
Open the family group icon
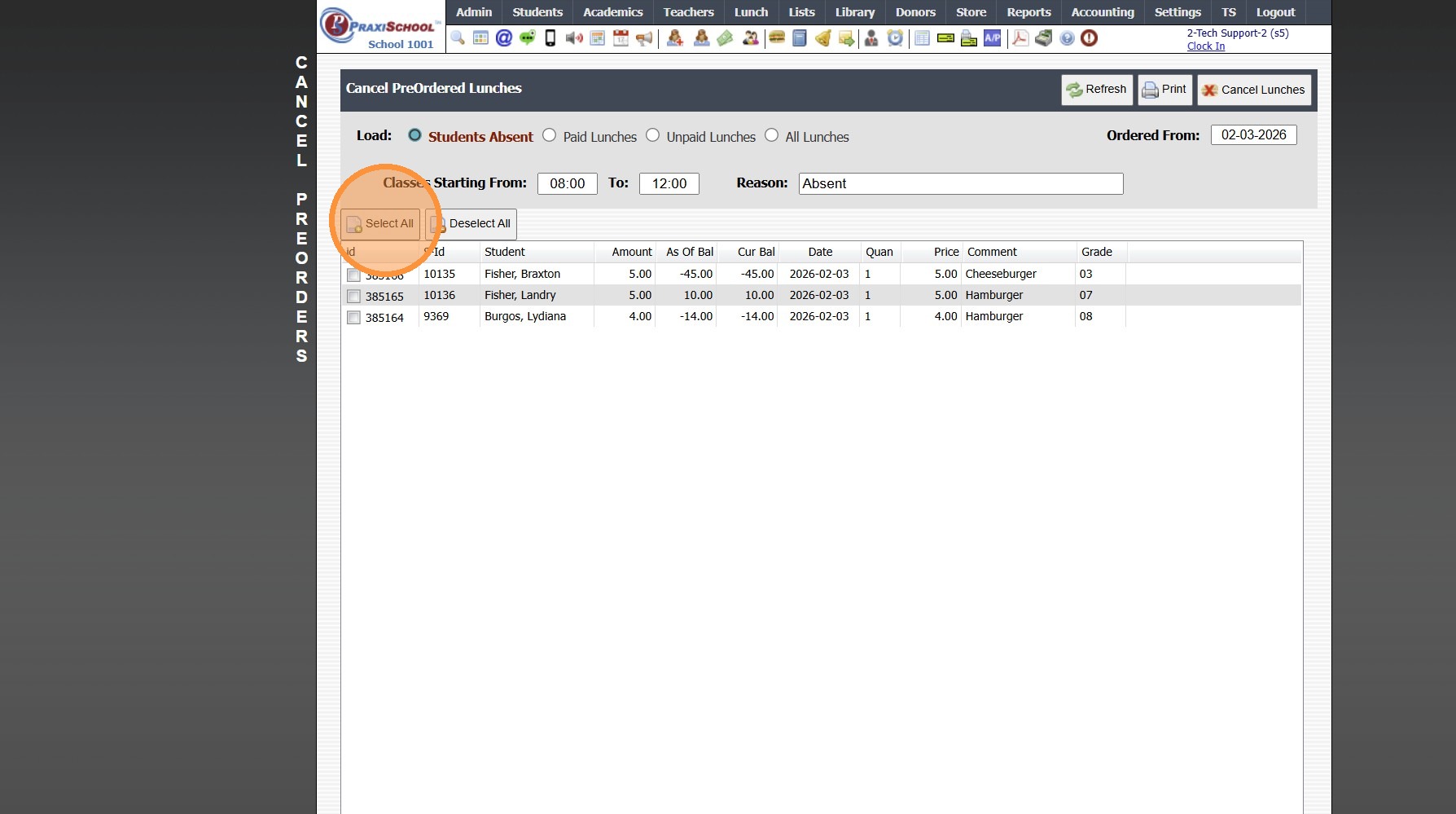click(x=750, y=38)
